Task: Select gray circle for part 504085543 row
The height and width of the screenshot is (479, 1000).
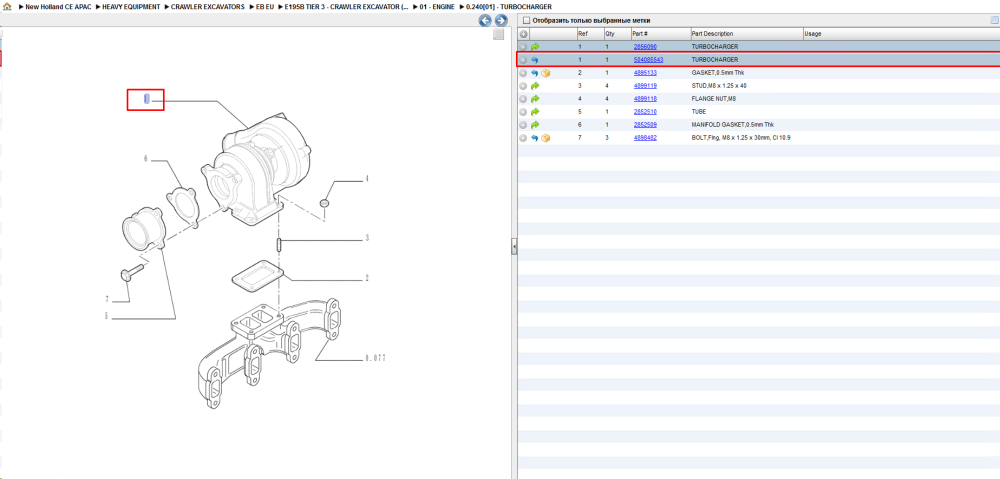Action: coord(524,60)
